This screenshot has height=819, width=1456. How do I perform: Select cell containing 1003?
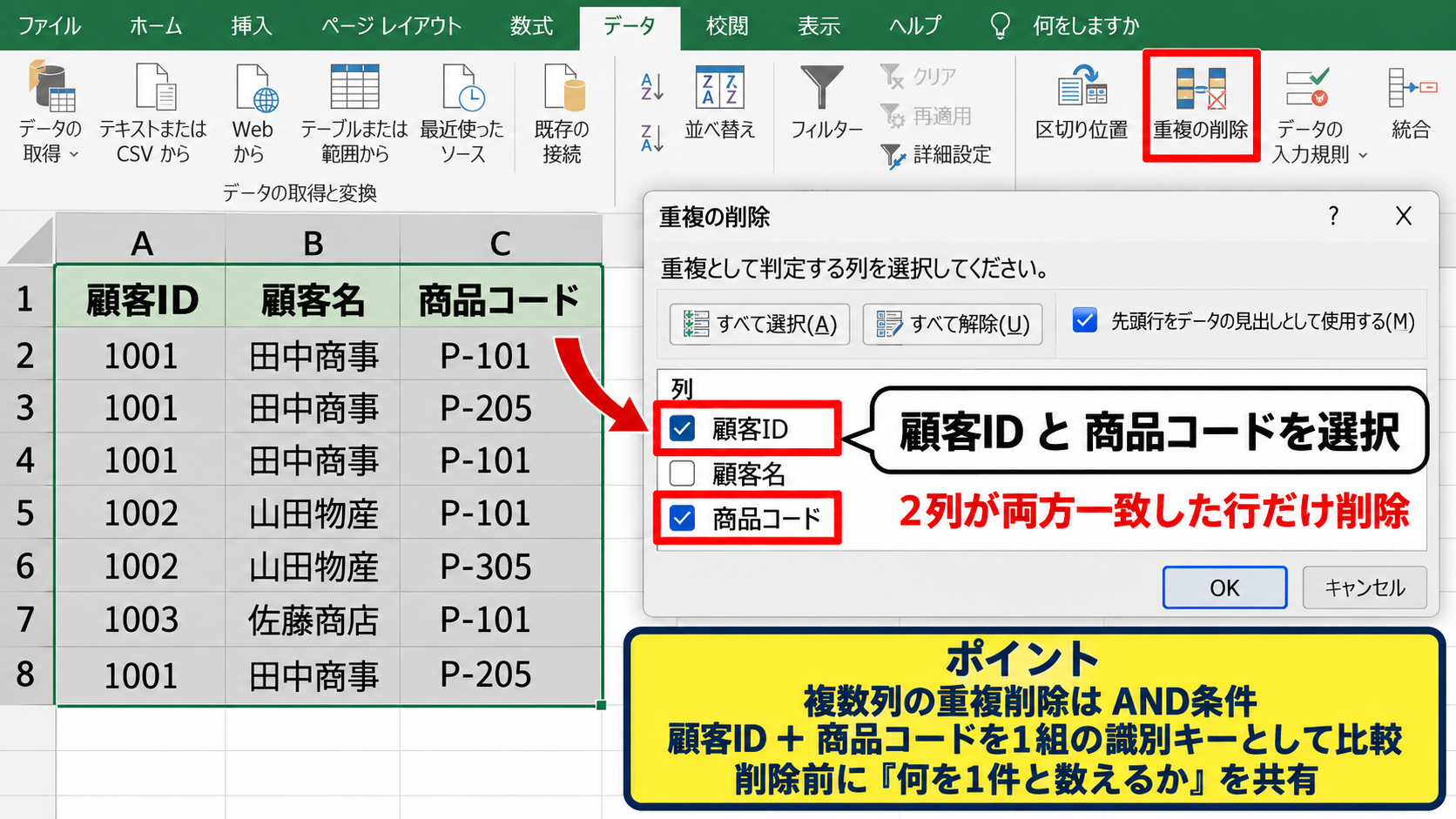tap(141, 620)
